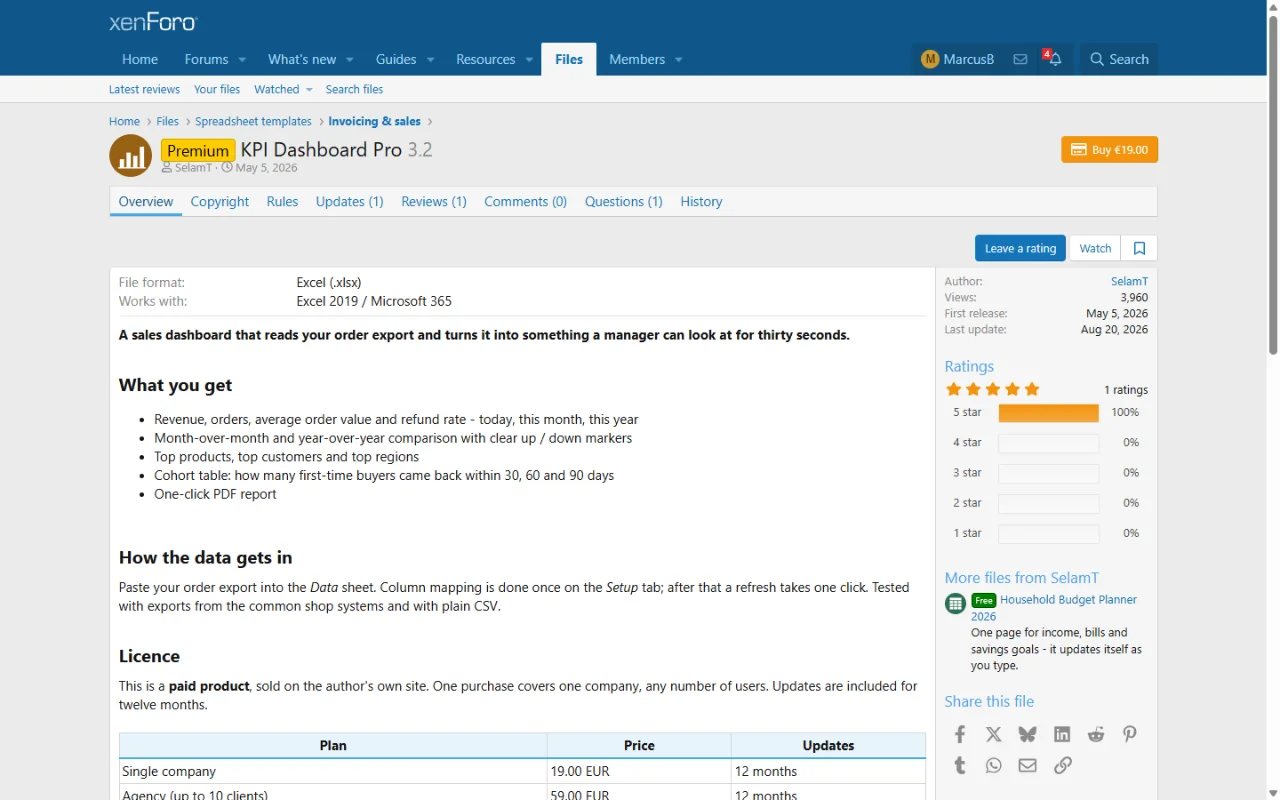Share this file on Pinterest

1130,734
